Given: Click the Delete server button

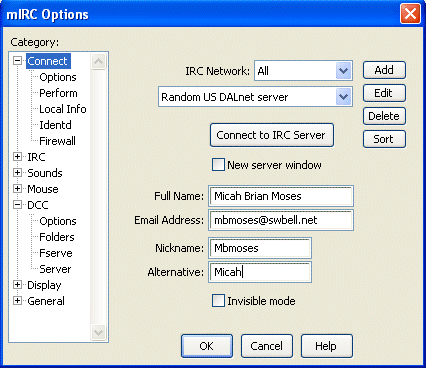Looking at the screenshot, I should point(384,116).
